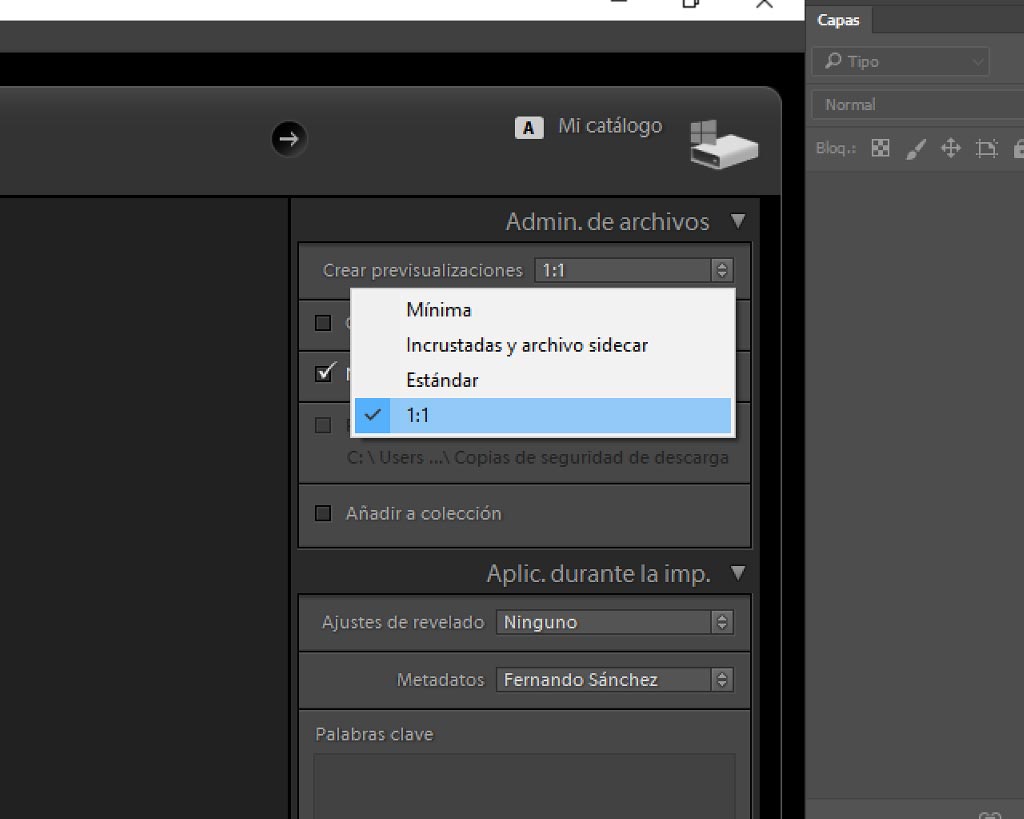Close the window with the X button

coord(764,3)
